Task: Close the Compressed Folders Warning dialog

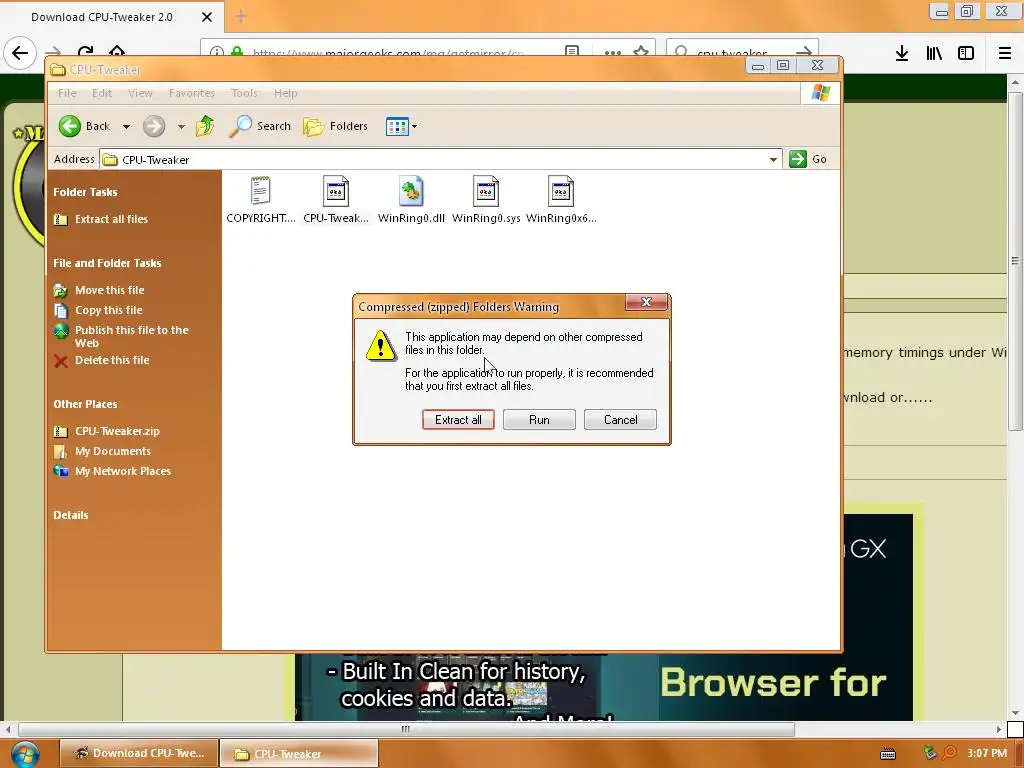Action: (x=646, y=302)
